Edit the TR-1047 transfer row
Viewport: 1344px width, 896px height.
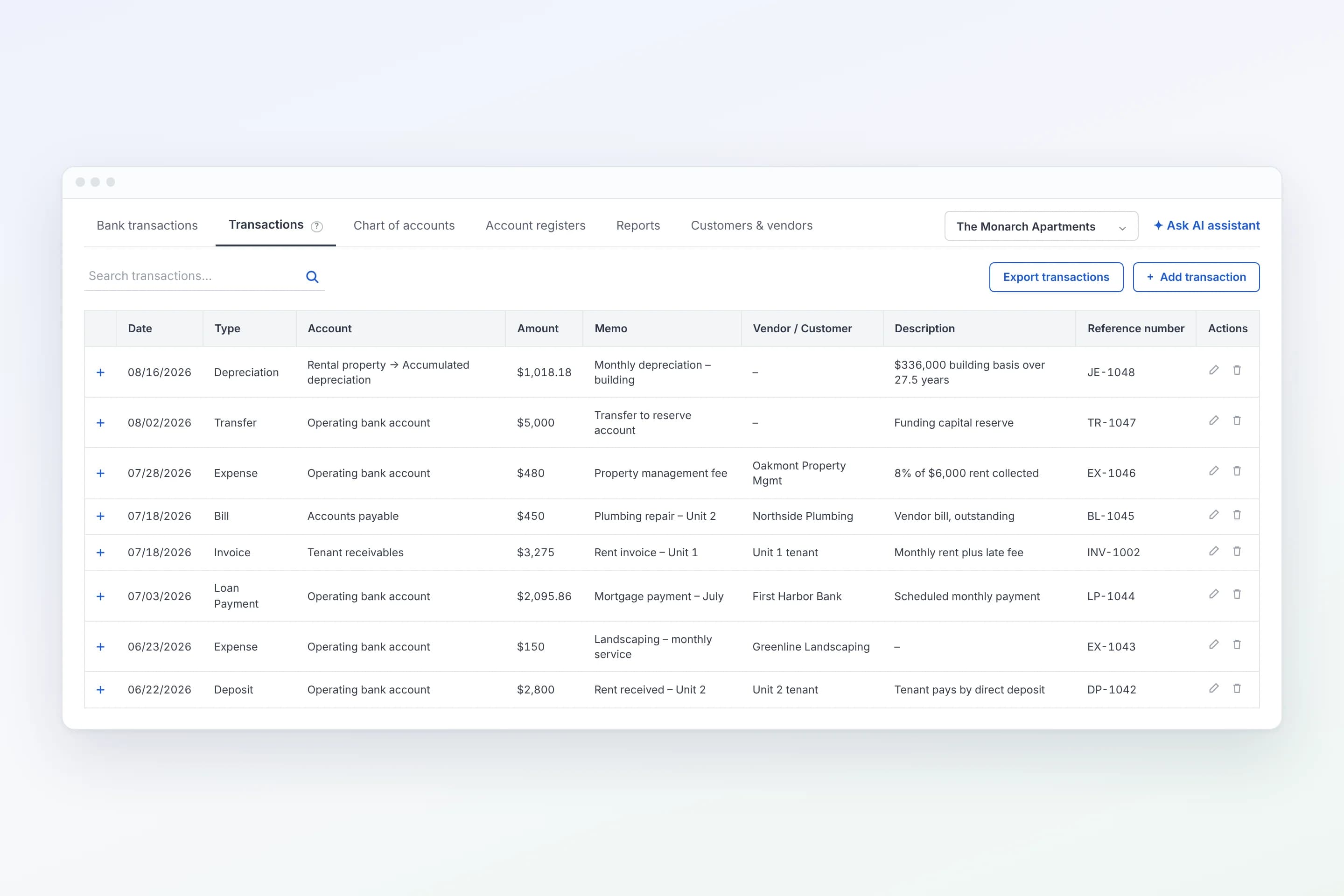tap(1214, 420)
